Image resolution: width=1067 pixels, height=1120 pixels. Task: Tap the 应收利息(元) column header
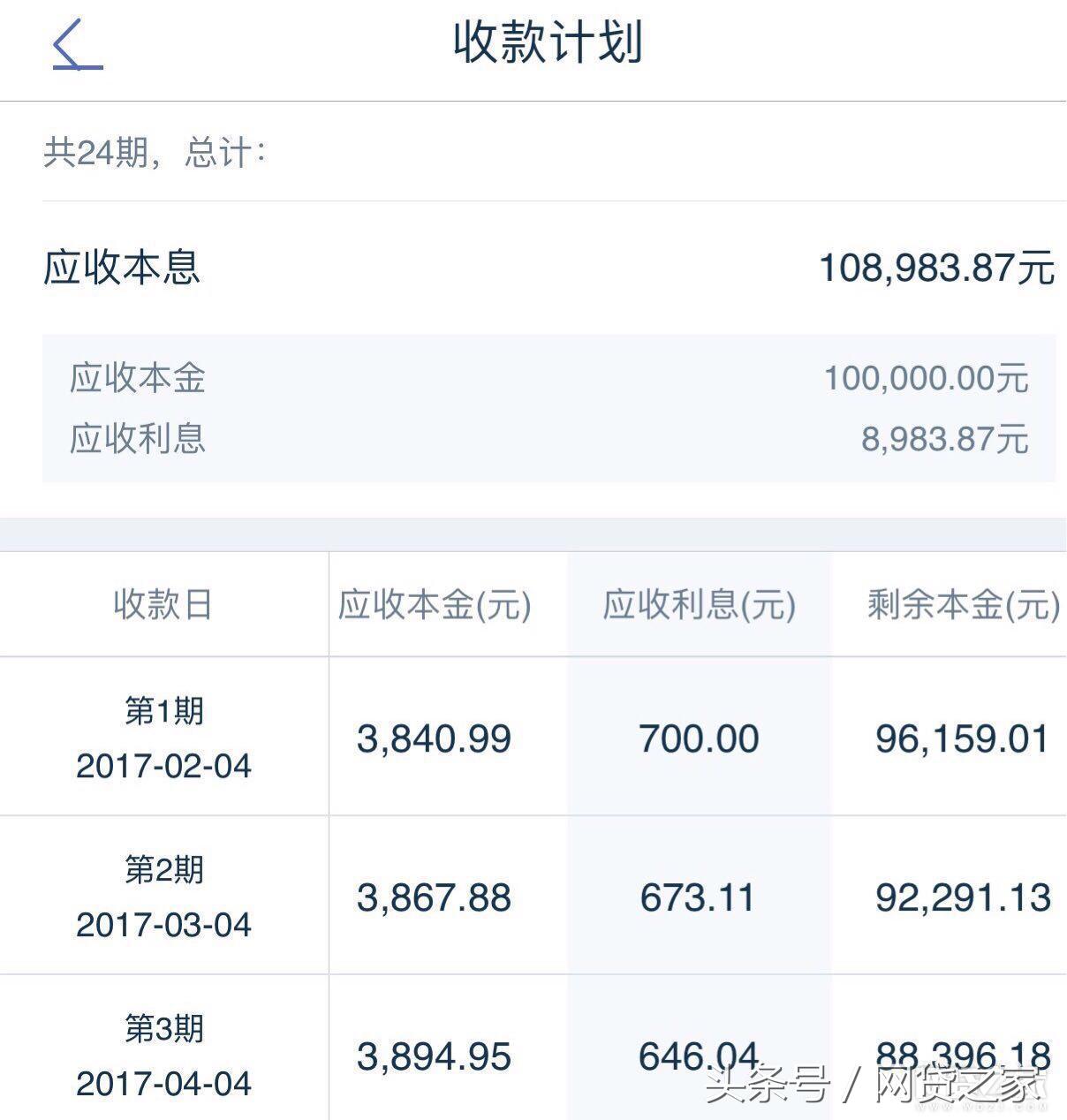tap(700, 603)
